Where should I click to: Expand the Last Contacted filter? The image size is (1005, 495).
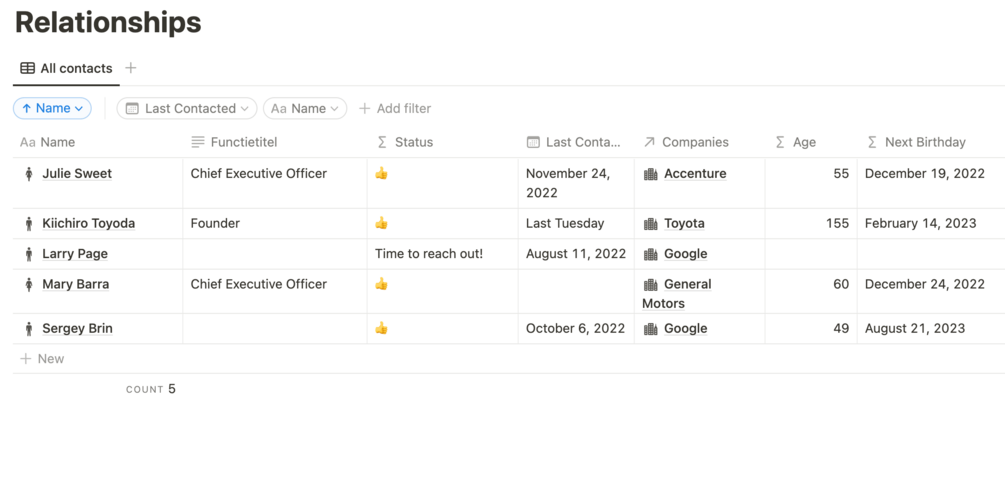pyautogui.click(x=187, y=108)
